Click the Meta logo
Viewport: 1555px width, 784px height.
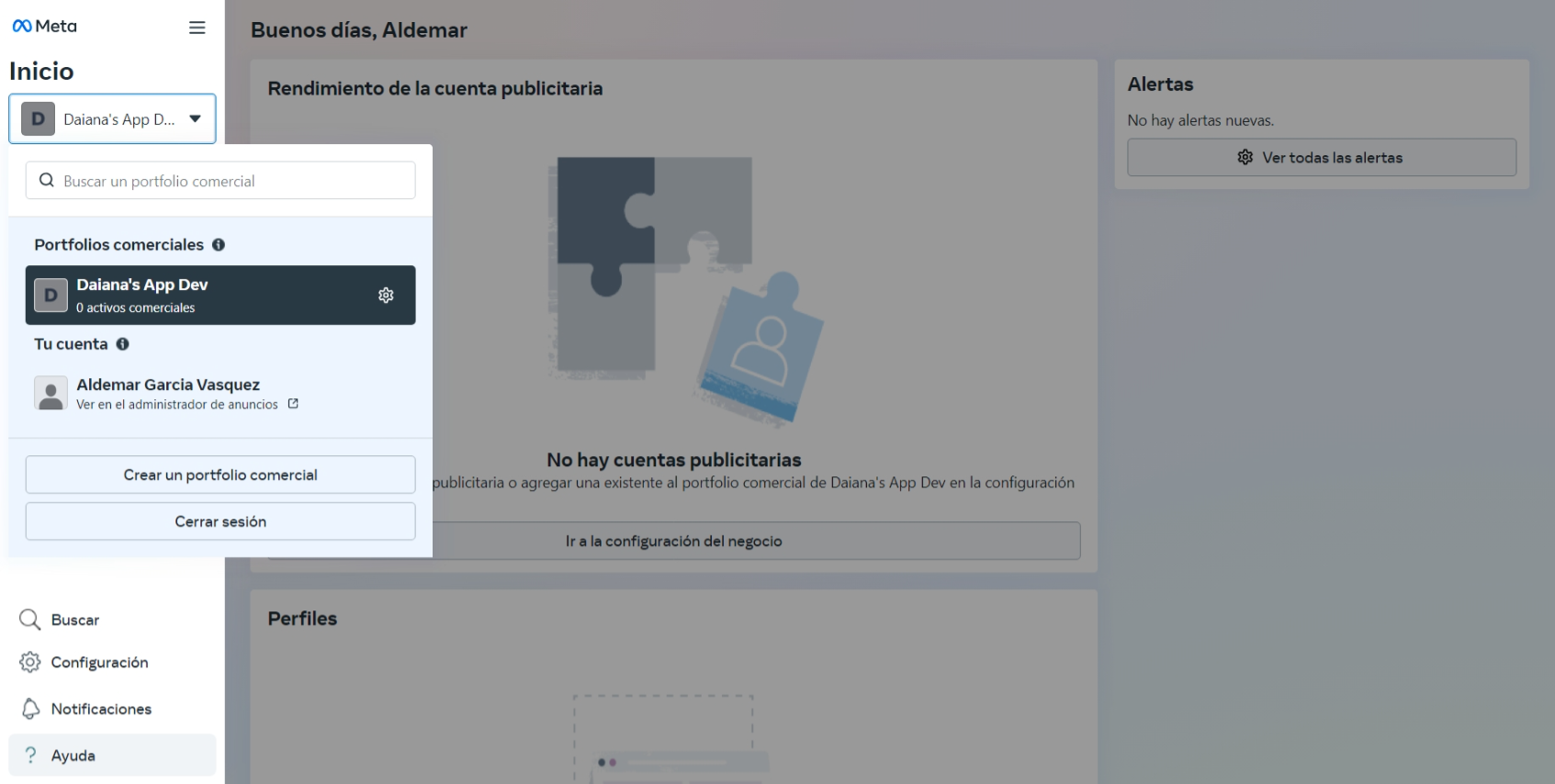[x=44, y=27]
